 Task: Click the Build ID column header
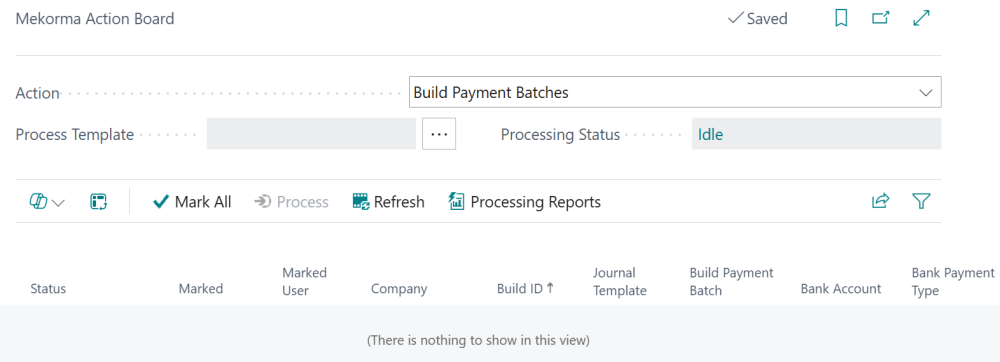coord(526,288)
